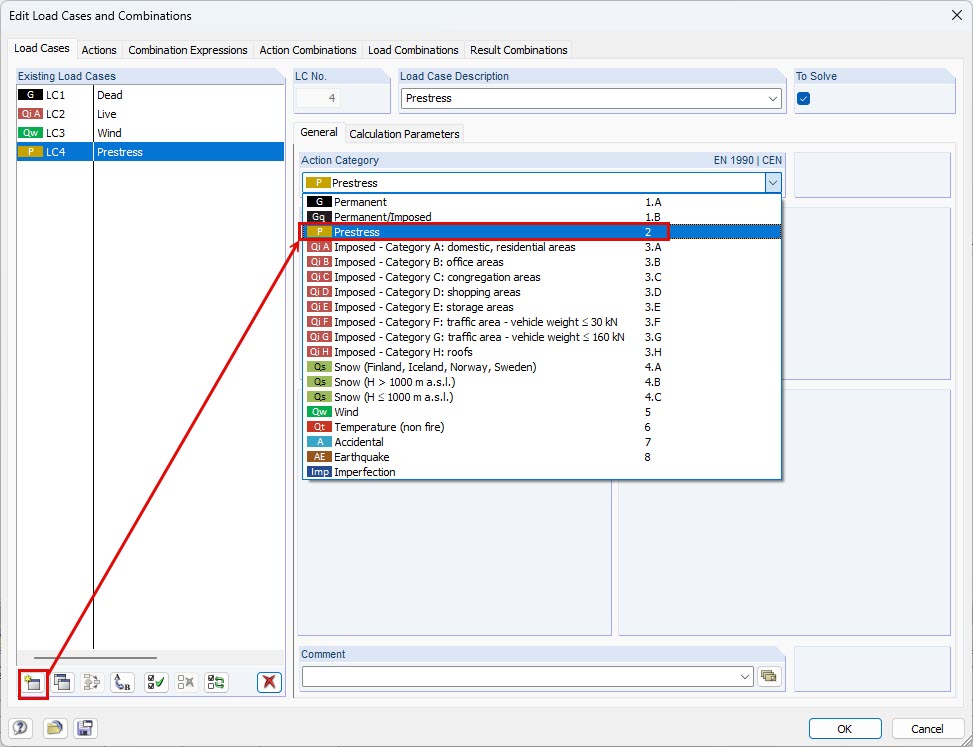Choose Permanent/Imposed in the list
Screen dimensions: 973x747
tap(542, 217)
